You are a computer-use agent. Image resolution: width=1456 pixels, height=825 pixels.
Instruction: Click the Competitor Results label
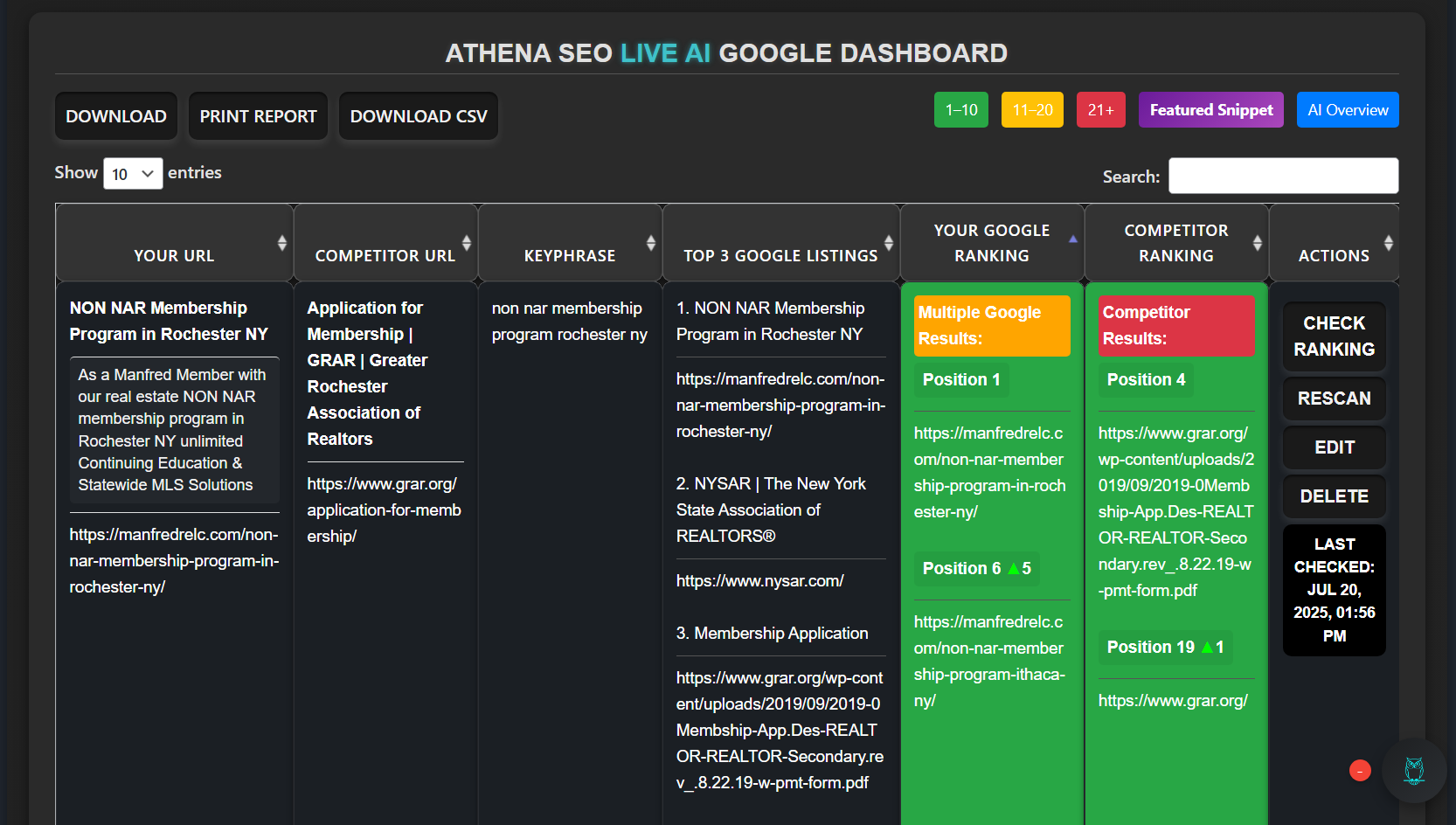[1176, 326]
